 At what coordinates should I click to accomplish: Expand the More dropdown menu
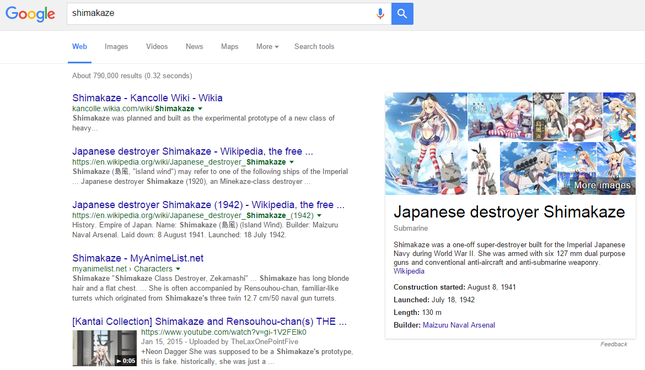(x=267, y=47)
